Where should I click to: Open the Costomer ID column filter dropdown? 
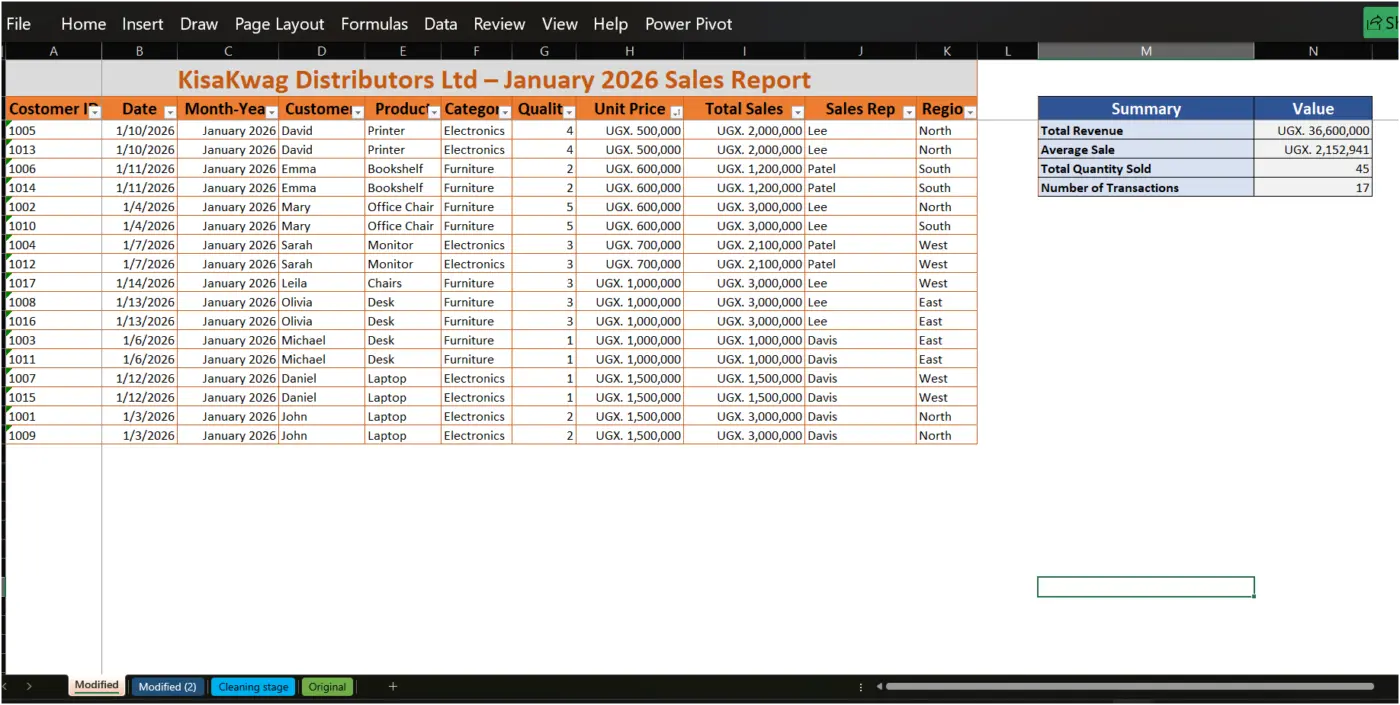(x=95, y=112)
